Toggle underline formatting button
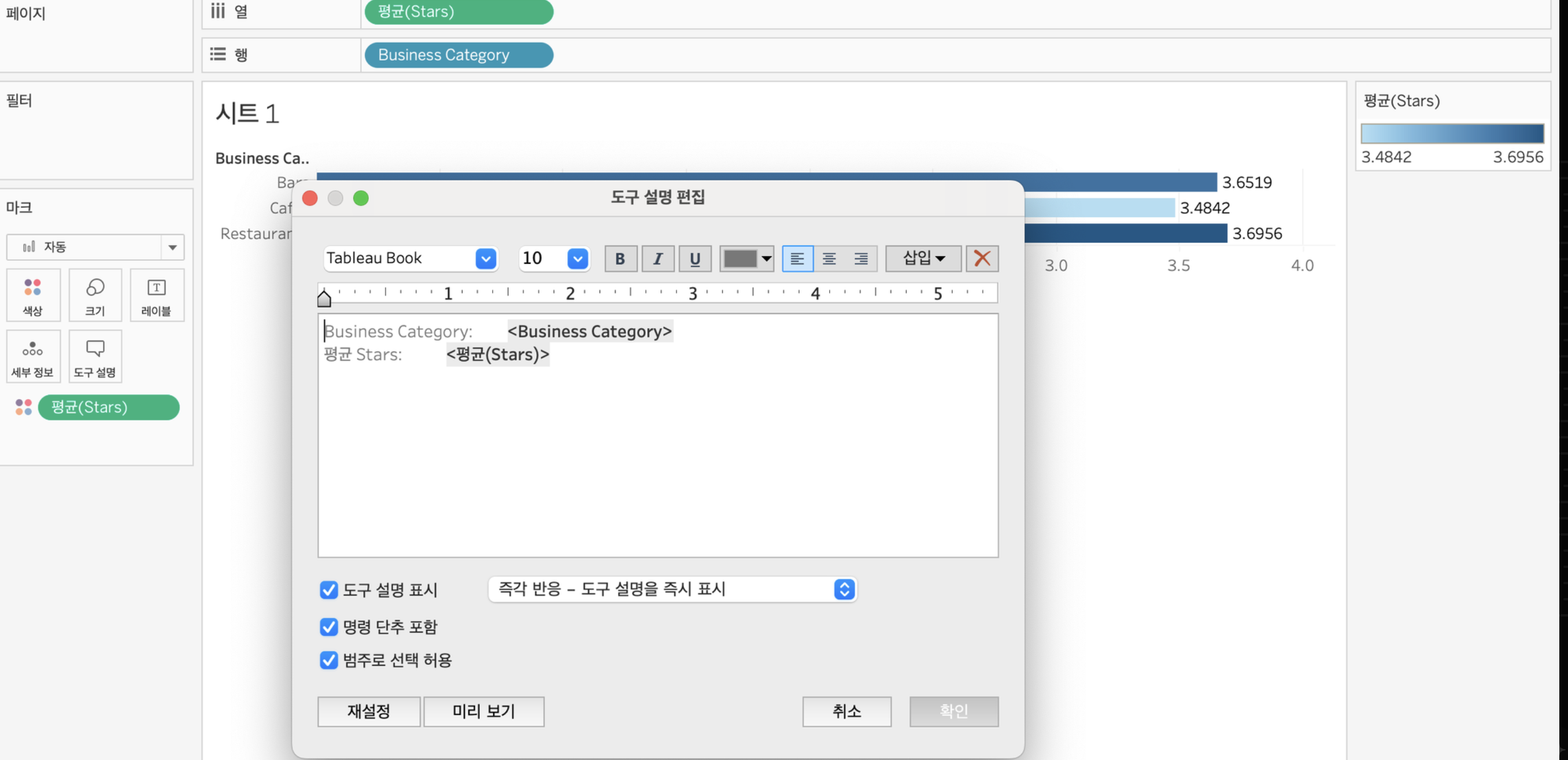The image size is (1568, 760). [x=694, y=259]
